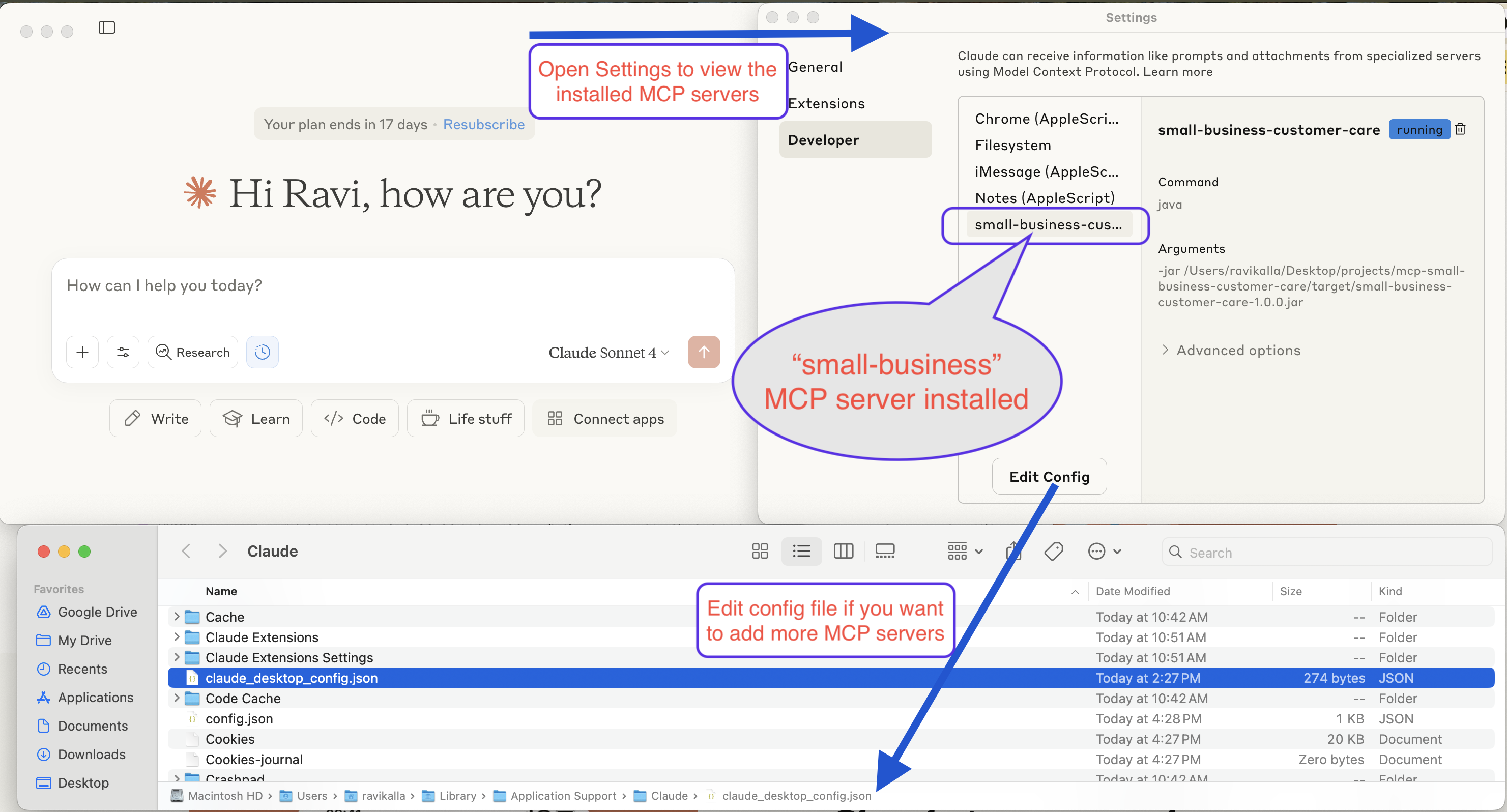Click the Life stuff suggestion button
The height and width of the screenshot is (812, 1507).
(x=466, y=418)
